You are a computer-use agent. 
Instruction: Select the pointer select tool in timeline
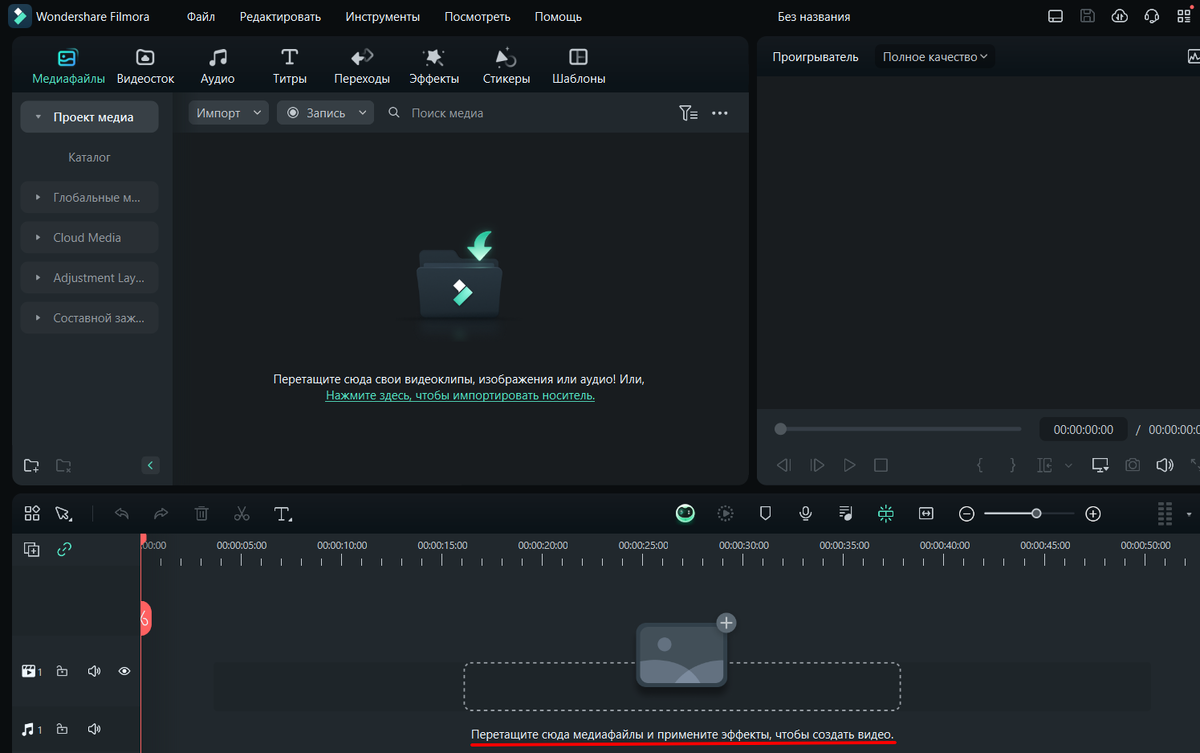[64, 513]
